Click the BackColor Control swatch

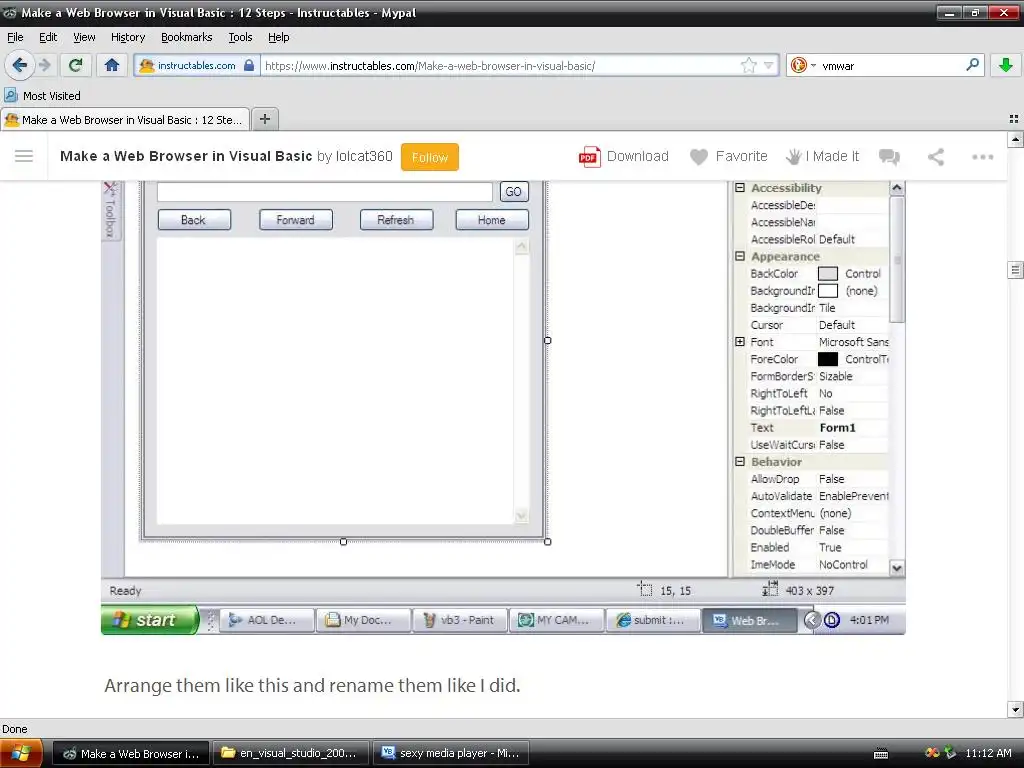pos(828,274)
